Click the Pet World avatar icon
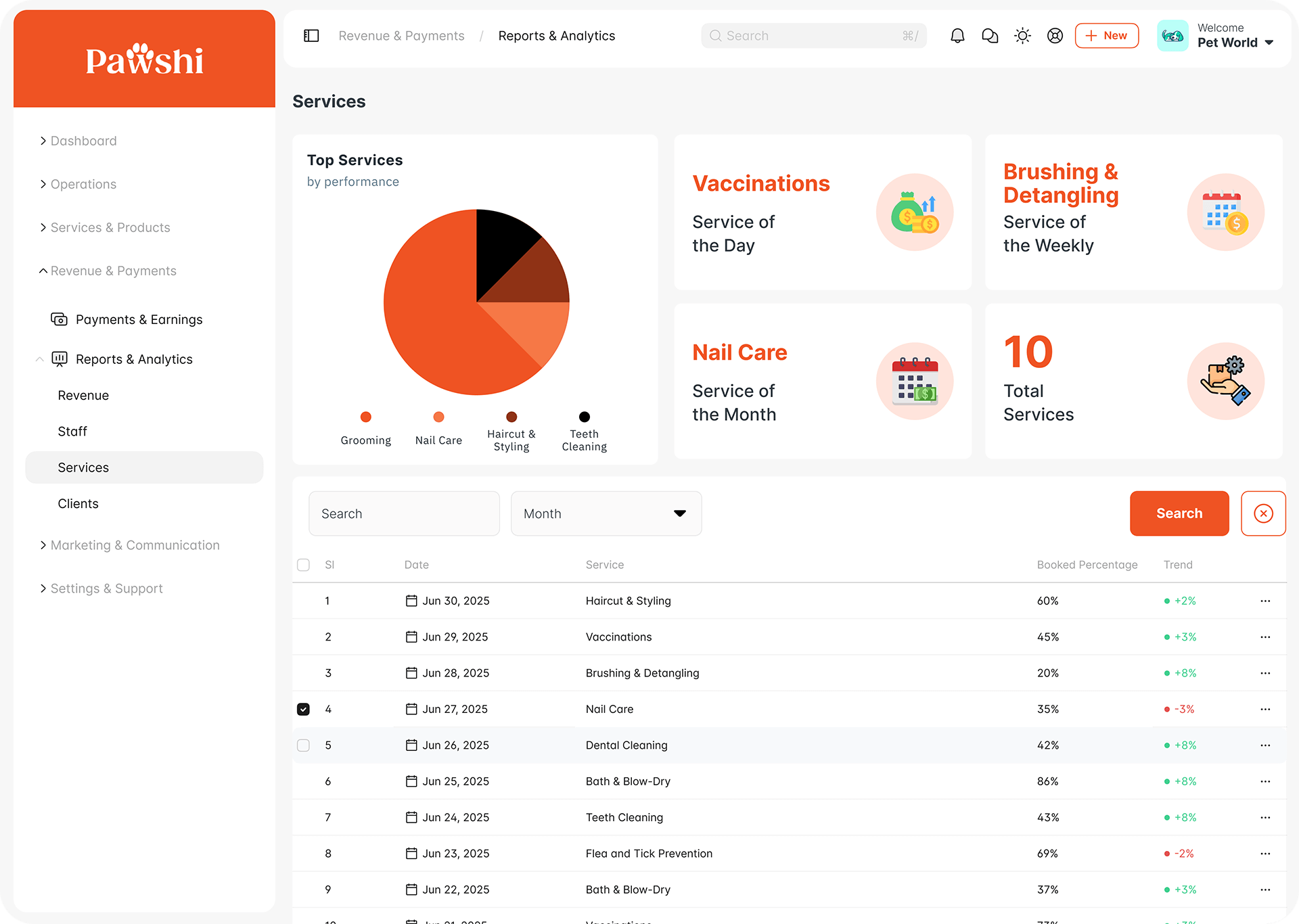The image size is (1299, 924). (x=1172, y=36)
